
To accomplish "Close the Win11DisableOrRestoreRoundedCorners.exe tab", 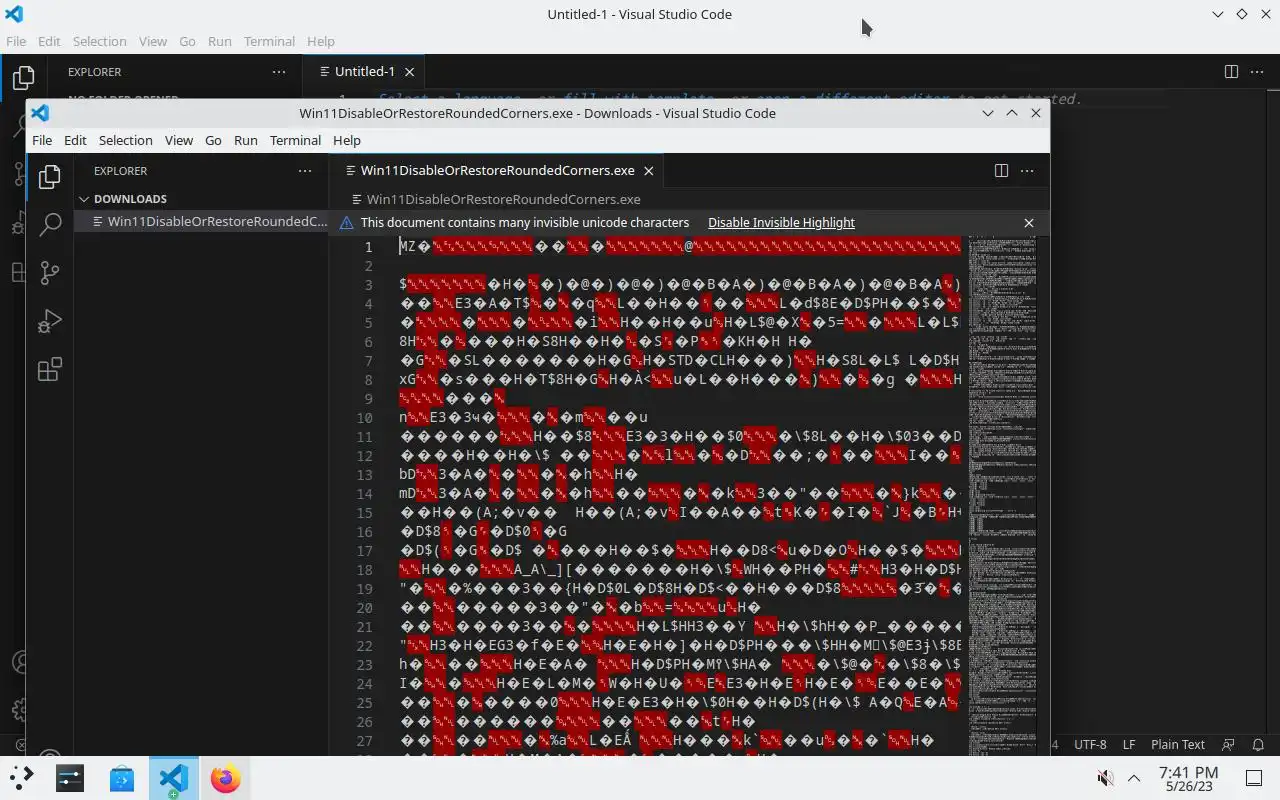I will [x=648, y=171].
